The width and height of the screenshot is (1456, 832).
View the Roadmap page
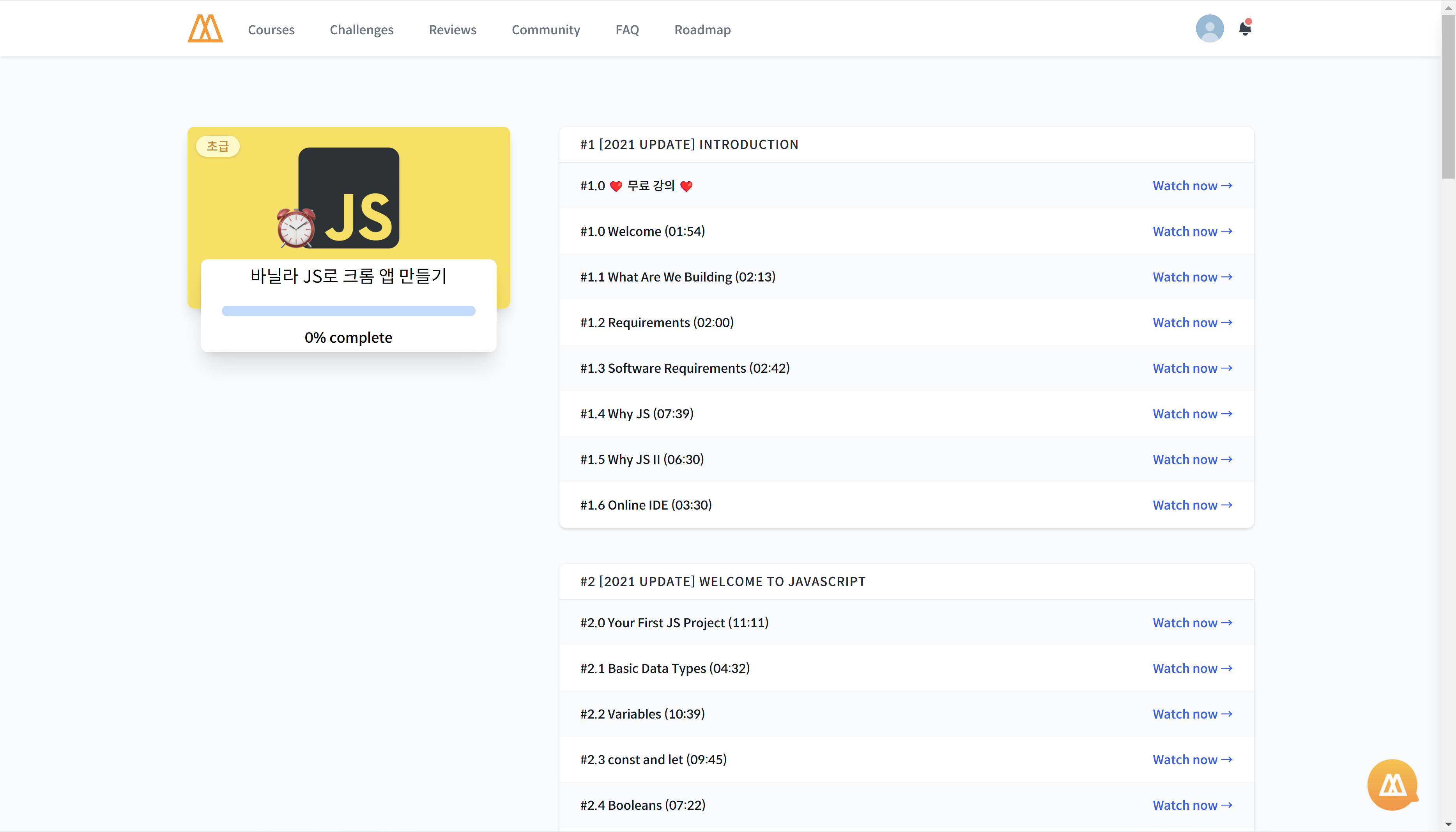pyautogui.click(x=702, y=30)
